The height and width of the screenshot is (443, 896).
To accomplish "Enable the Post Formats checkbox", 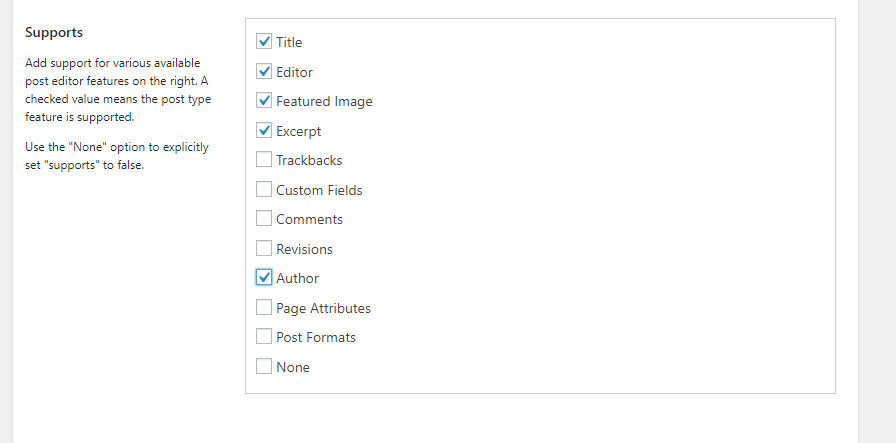I will (264, 337).
